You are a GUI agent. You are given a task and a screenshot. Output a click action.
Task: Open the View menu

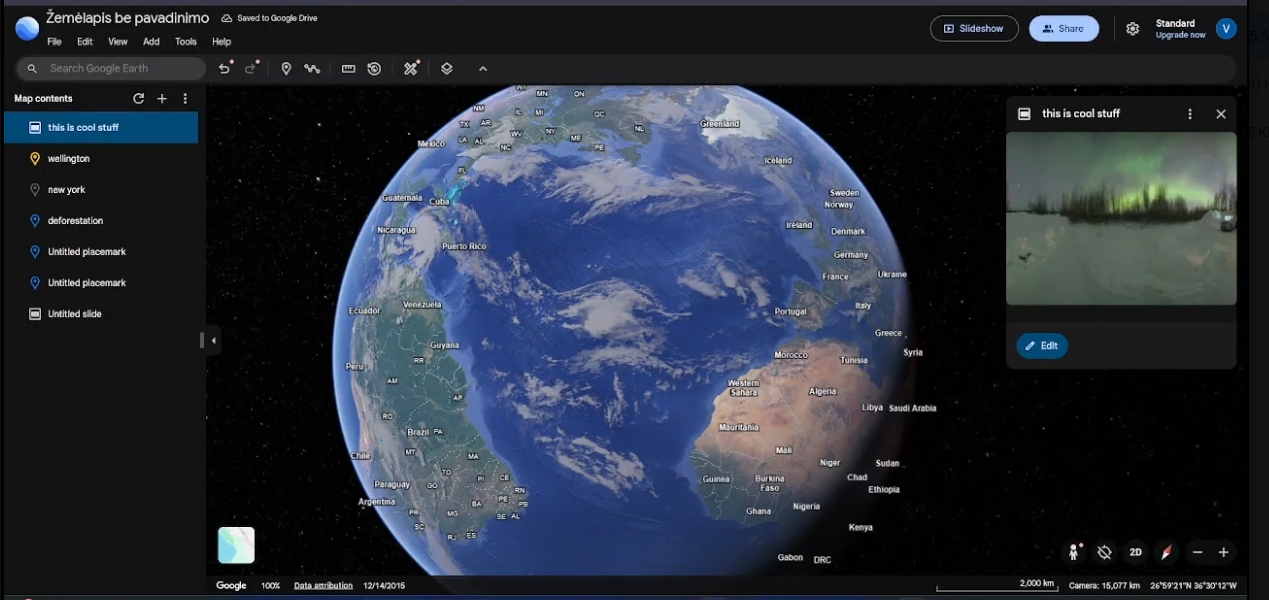[118, 42]
